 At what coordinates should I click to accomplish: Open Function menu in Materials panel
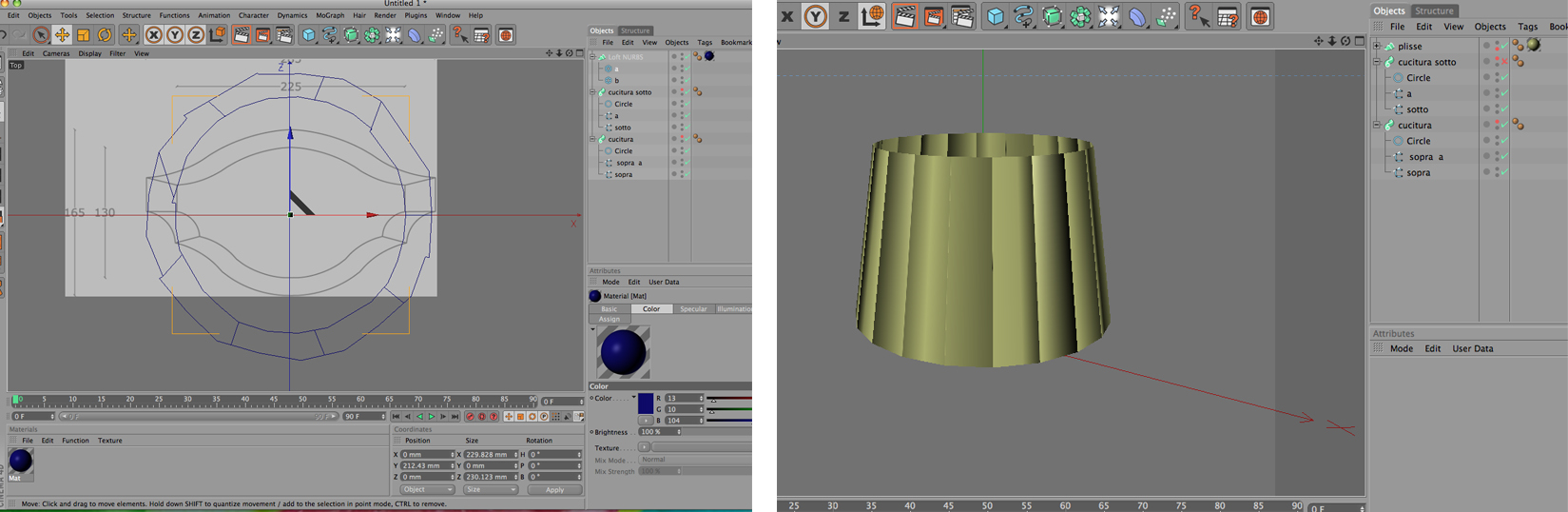(x=75, y=441)
